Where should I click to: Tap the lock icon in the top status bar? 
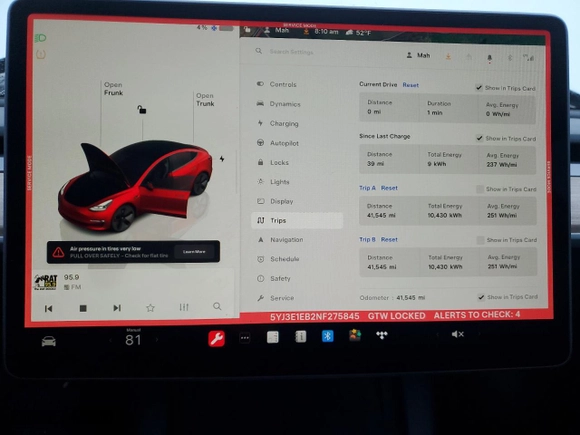(247, 30)
